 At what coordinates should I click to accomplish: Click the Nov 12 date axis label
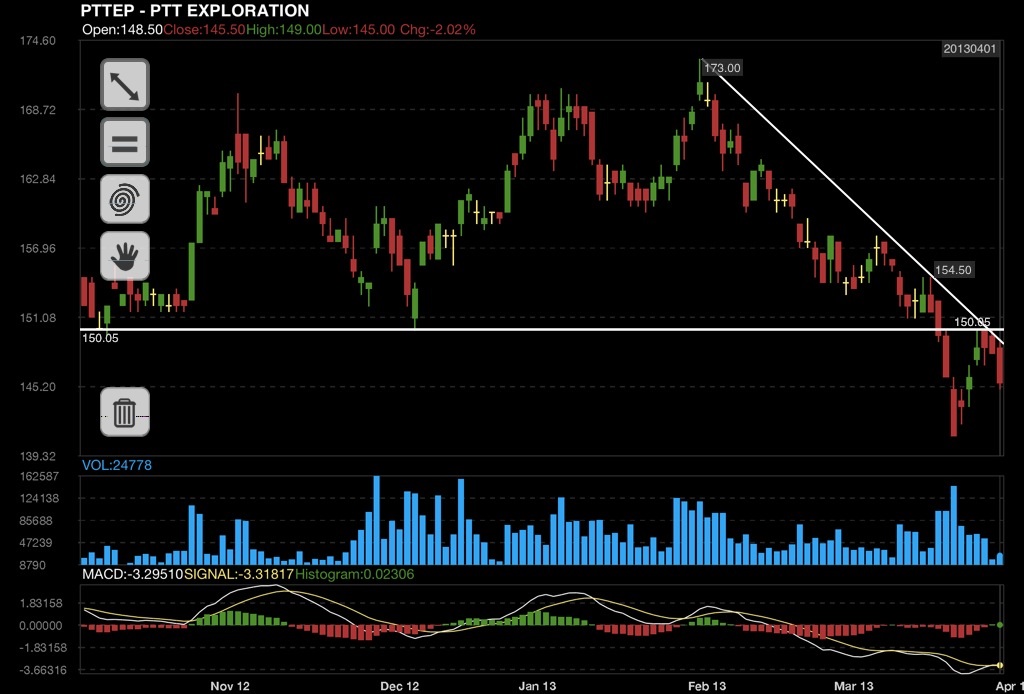click(230, 686)
